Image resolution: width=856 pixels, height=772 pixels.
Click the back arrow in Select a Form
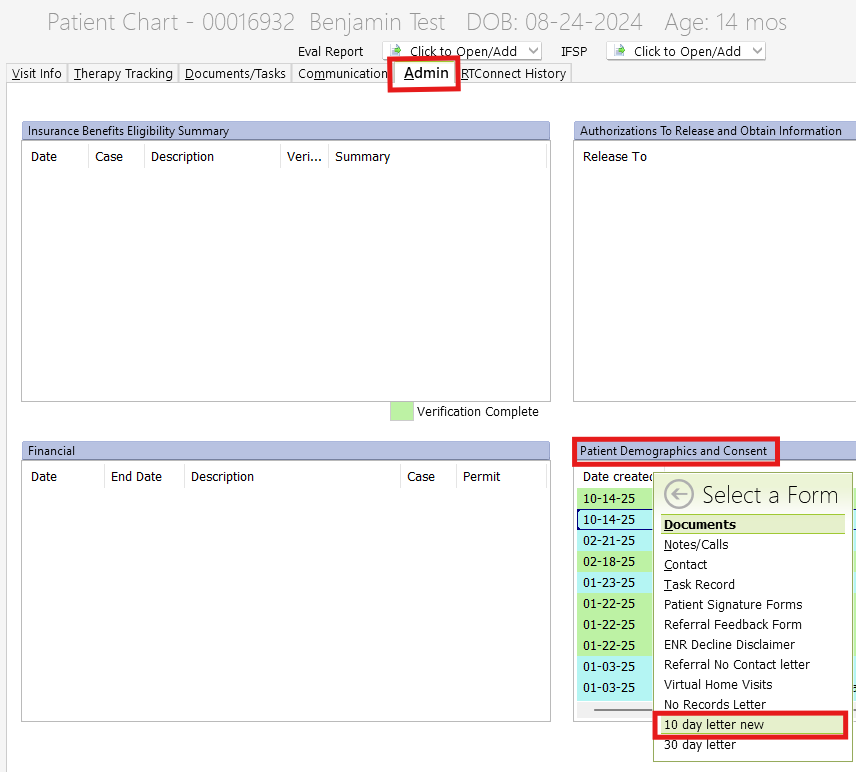pyautogui.click(x=679, y=494)
